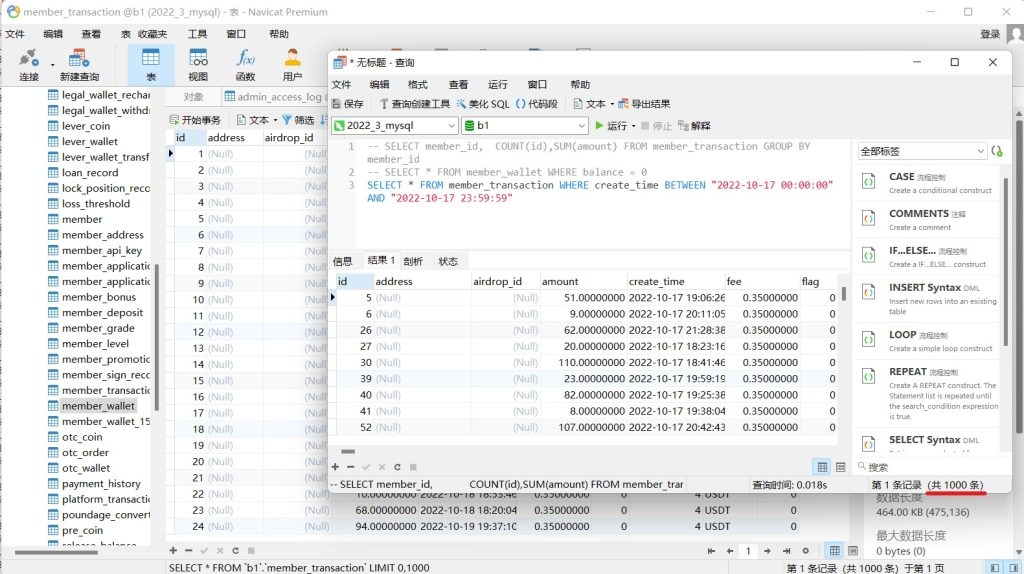Screen dimensions: 1024x574
Task: Open the 全部标签 snippet filter dropdown
Action: pos(922,151)
